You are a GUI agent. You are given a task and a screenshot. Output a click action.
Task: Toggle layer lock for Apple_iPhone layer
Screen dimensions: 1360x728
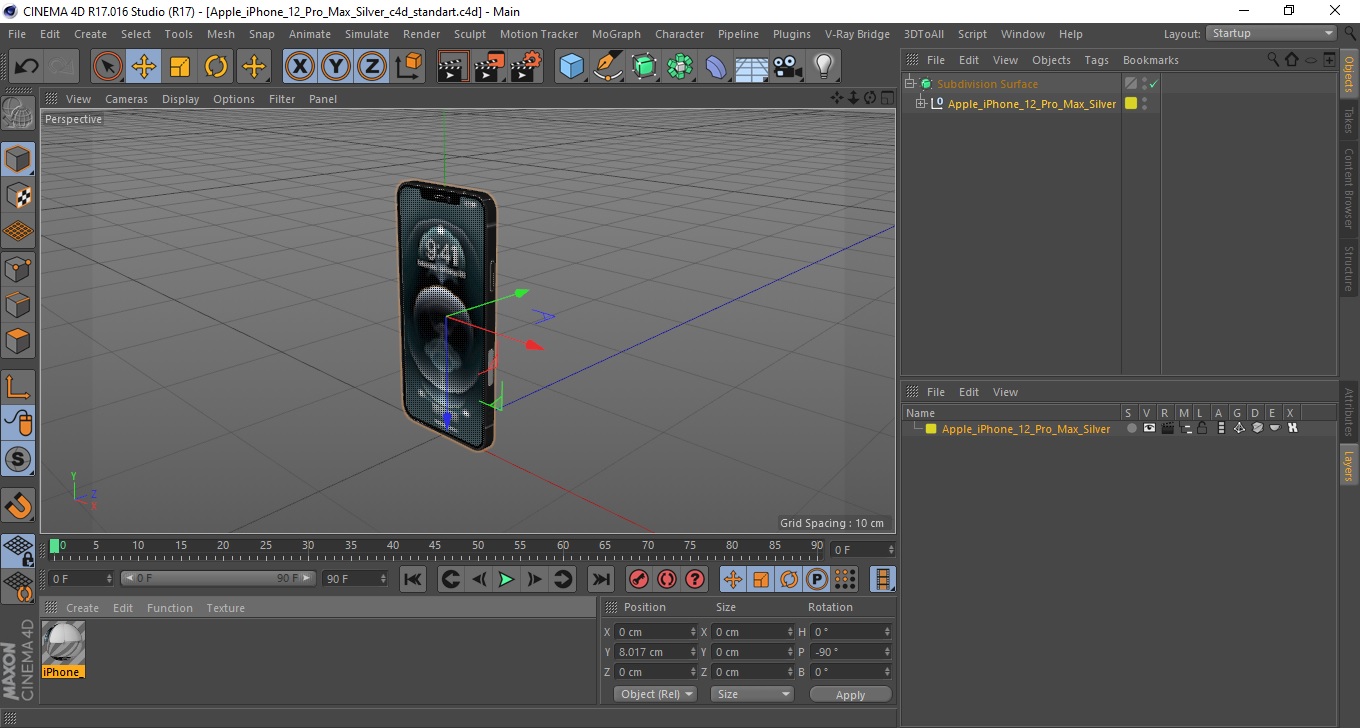tap(1202, 428)
